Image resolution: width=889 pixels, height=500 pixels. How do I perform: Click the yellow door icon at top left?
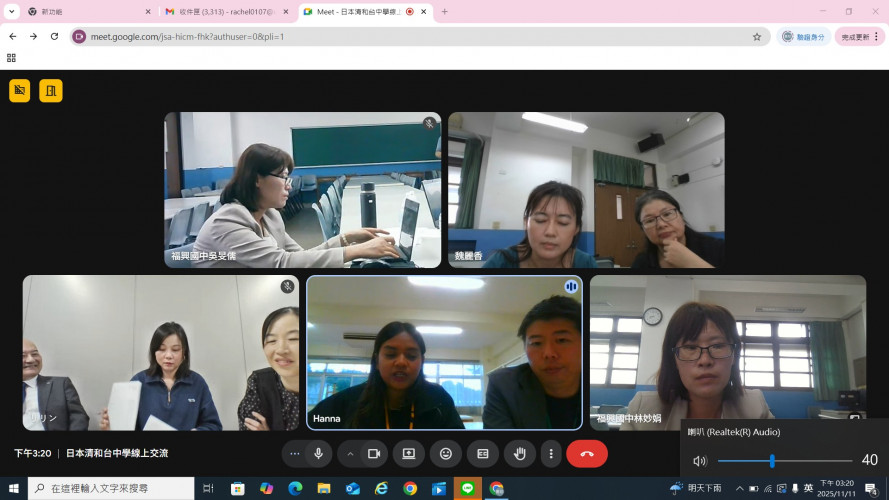51,91
